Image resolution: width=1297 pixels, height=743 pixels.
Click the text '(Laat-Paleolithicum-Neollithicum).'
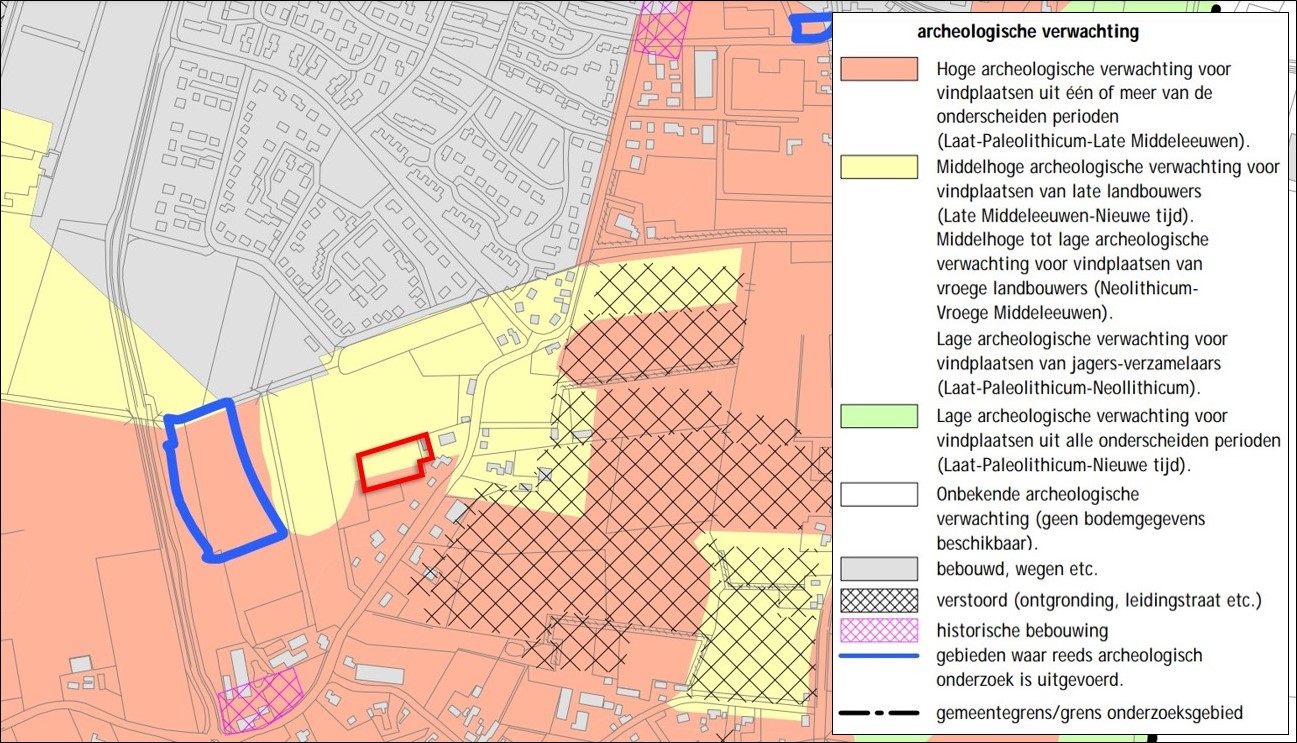coord(1069,387)
